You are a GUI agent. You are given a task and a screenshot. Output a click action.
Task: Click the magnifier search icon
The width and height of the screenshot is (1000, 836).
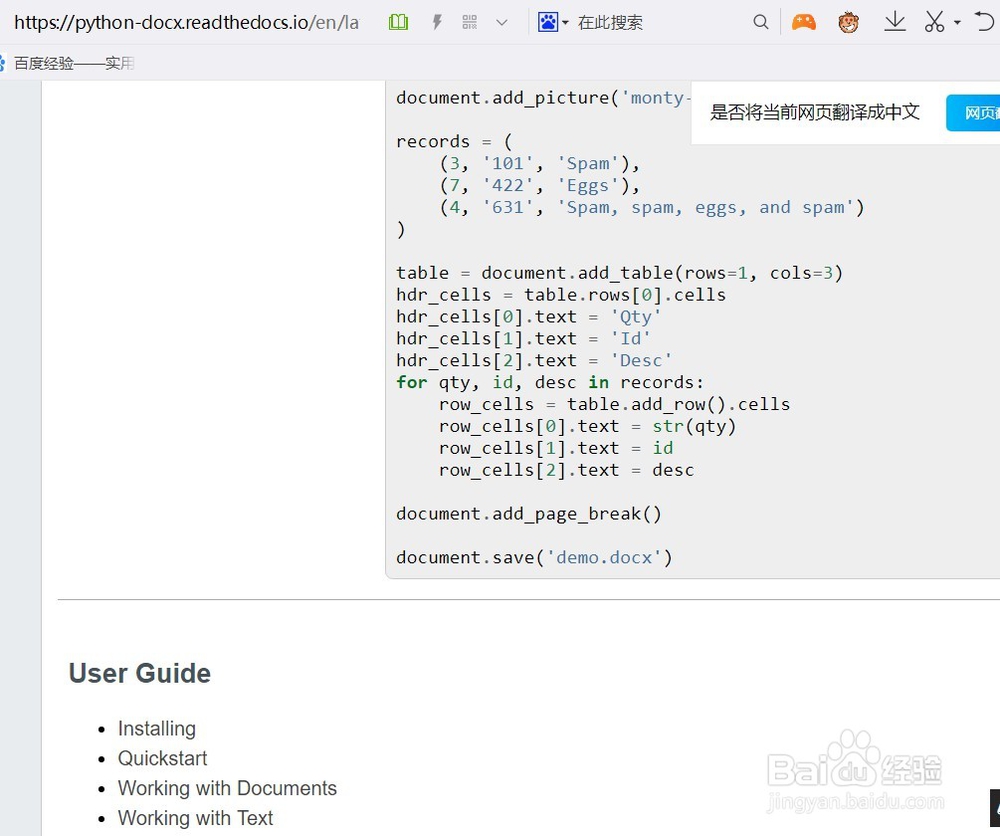coord(760,21)
